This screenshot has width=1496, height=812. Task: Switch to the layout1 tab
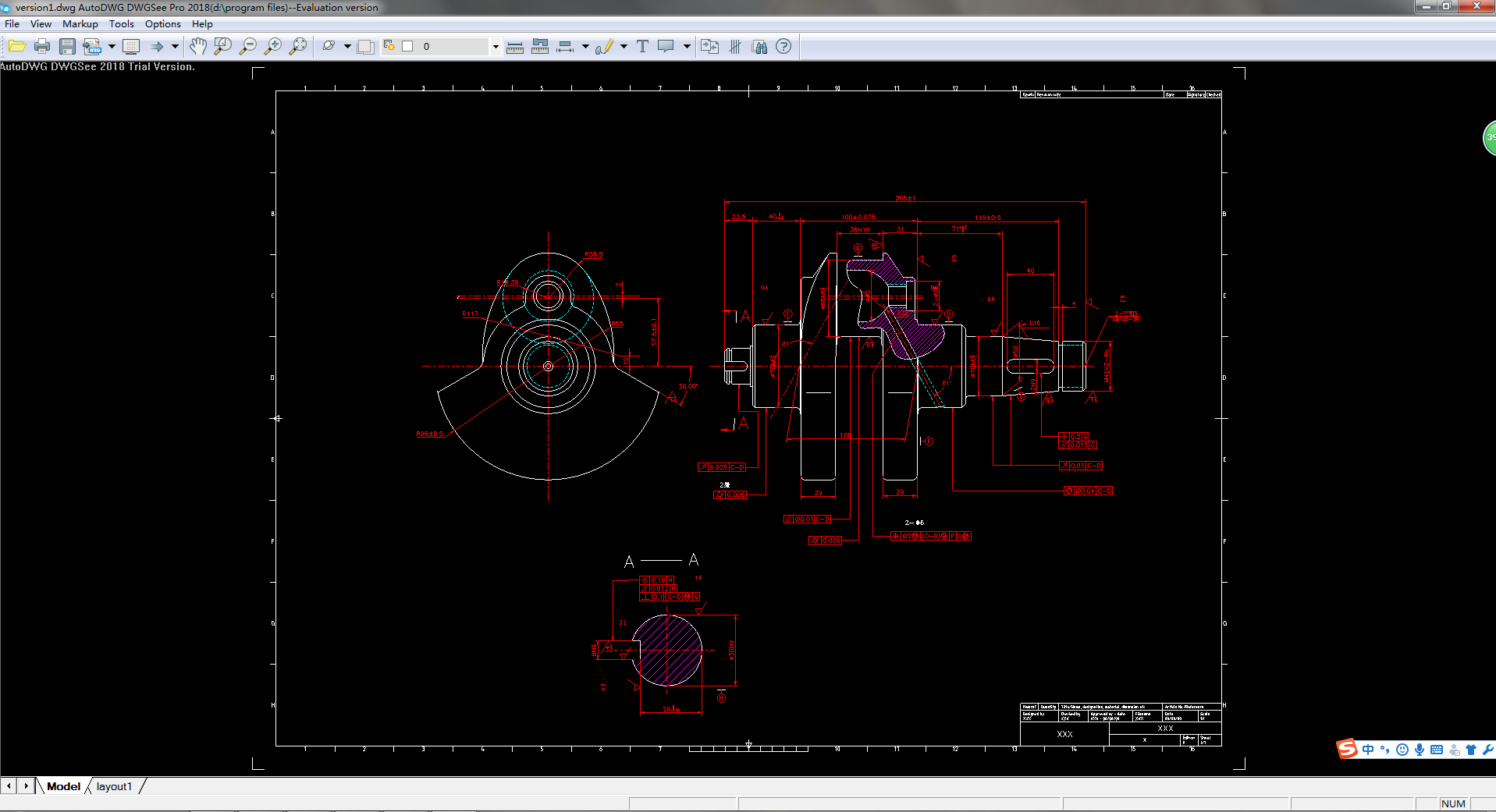[x=114, y=786]
